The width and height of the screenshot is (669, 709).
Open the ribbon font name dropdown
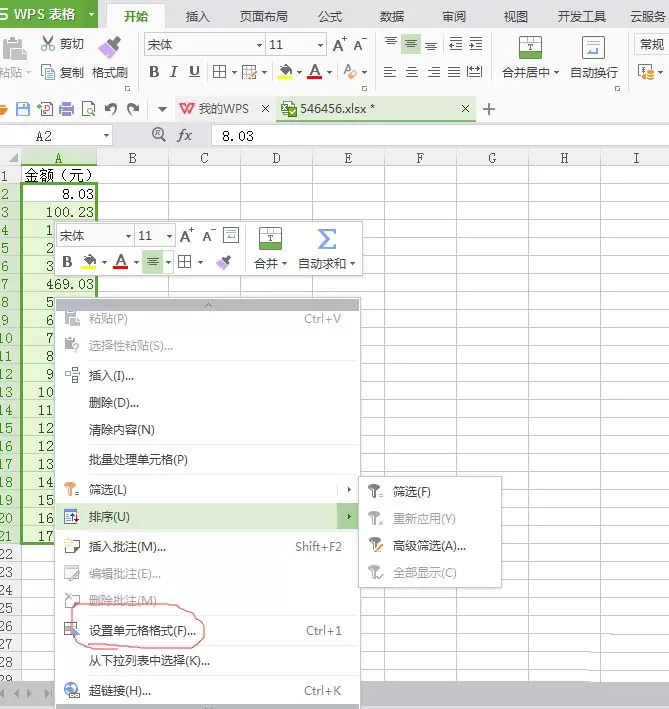tap(259, 45)
